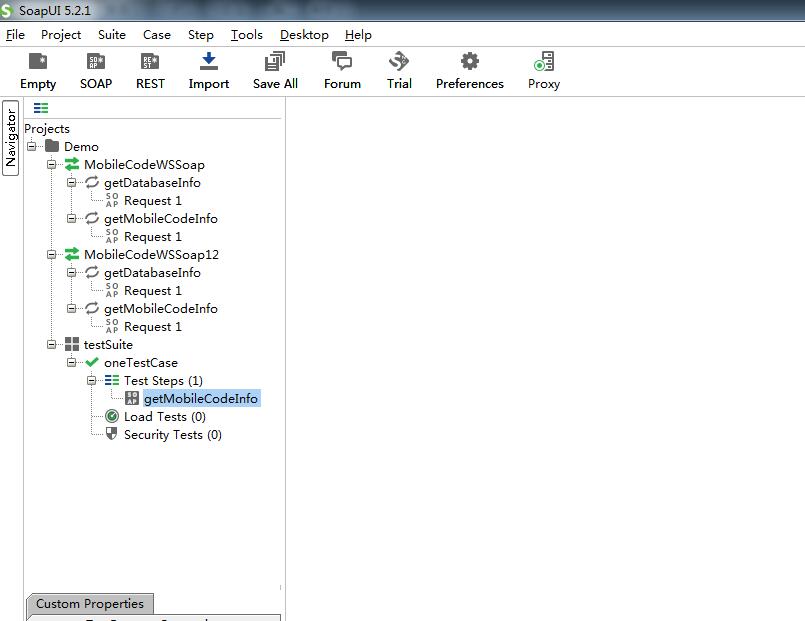Image resolution: width=805 pixels, height=621 pixels.
Task: Collapse the Test Steps (1) node
Action: [x=91, y=380]
